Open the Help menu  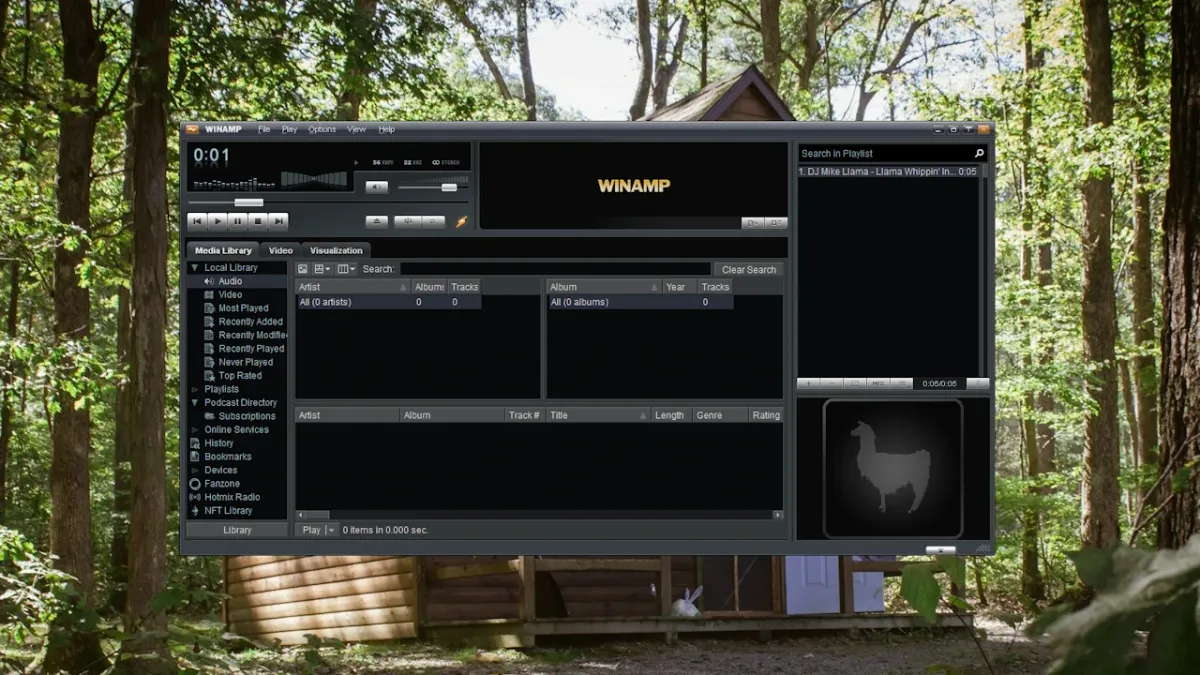coord(386,129)
